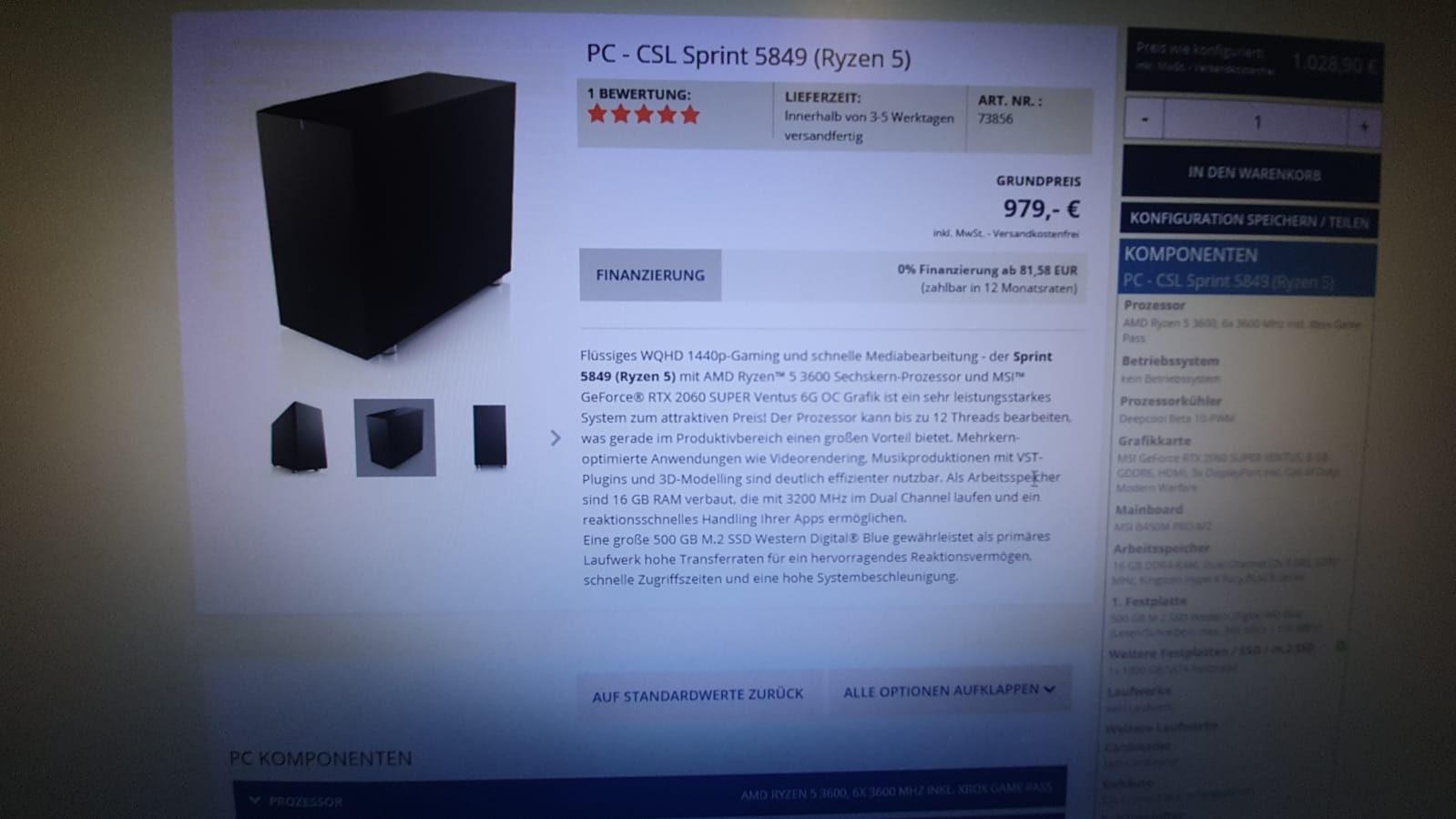Open Arbeitsspeicher entry in Komponenten sidebar
Viewport: 1456px width, 819px height.
pos(1161,548)
